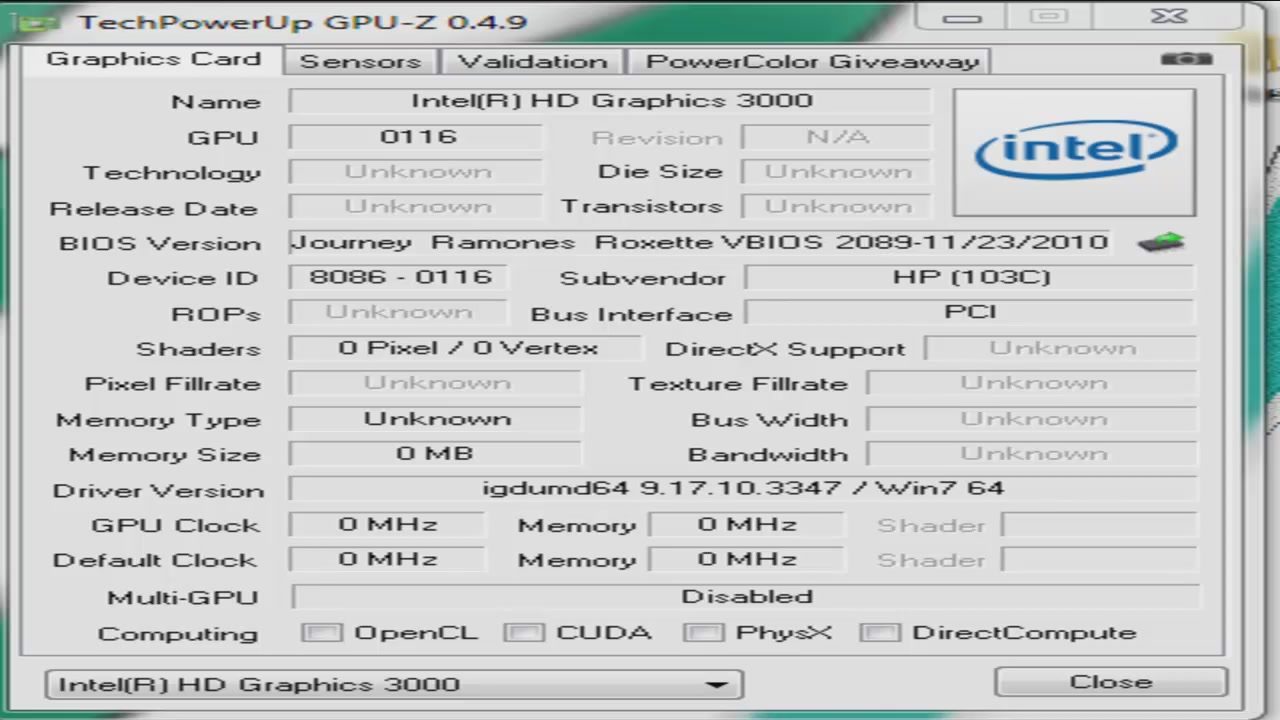Screen dimensions: 1280x720
Task: Click the Texture Fillrate Unknown field
Action: [1032, 383]
